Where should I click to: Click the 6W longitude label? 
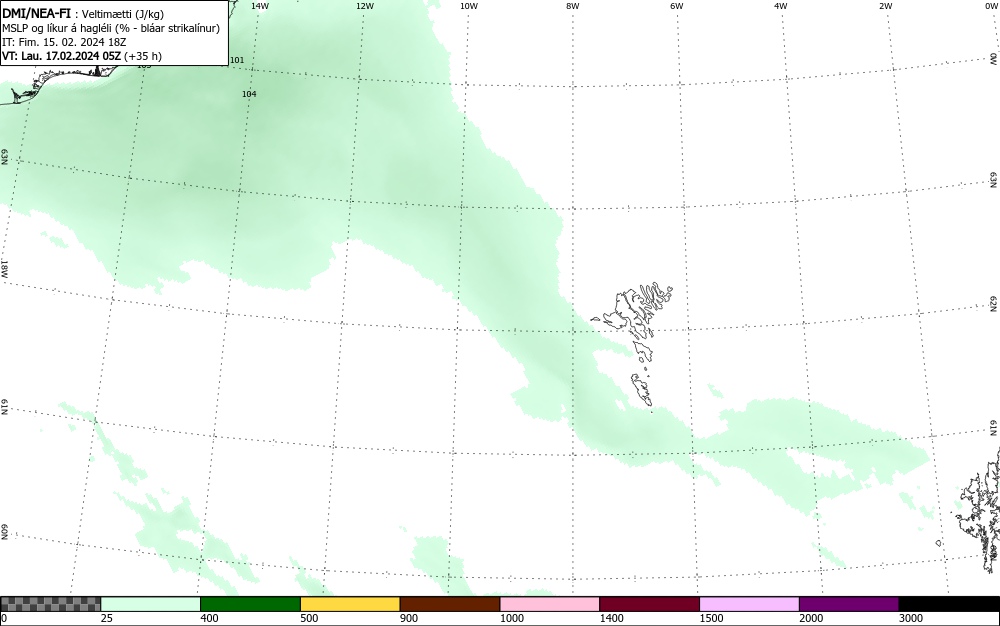click(677, 6)
